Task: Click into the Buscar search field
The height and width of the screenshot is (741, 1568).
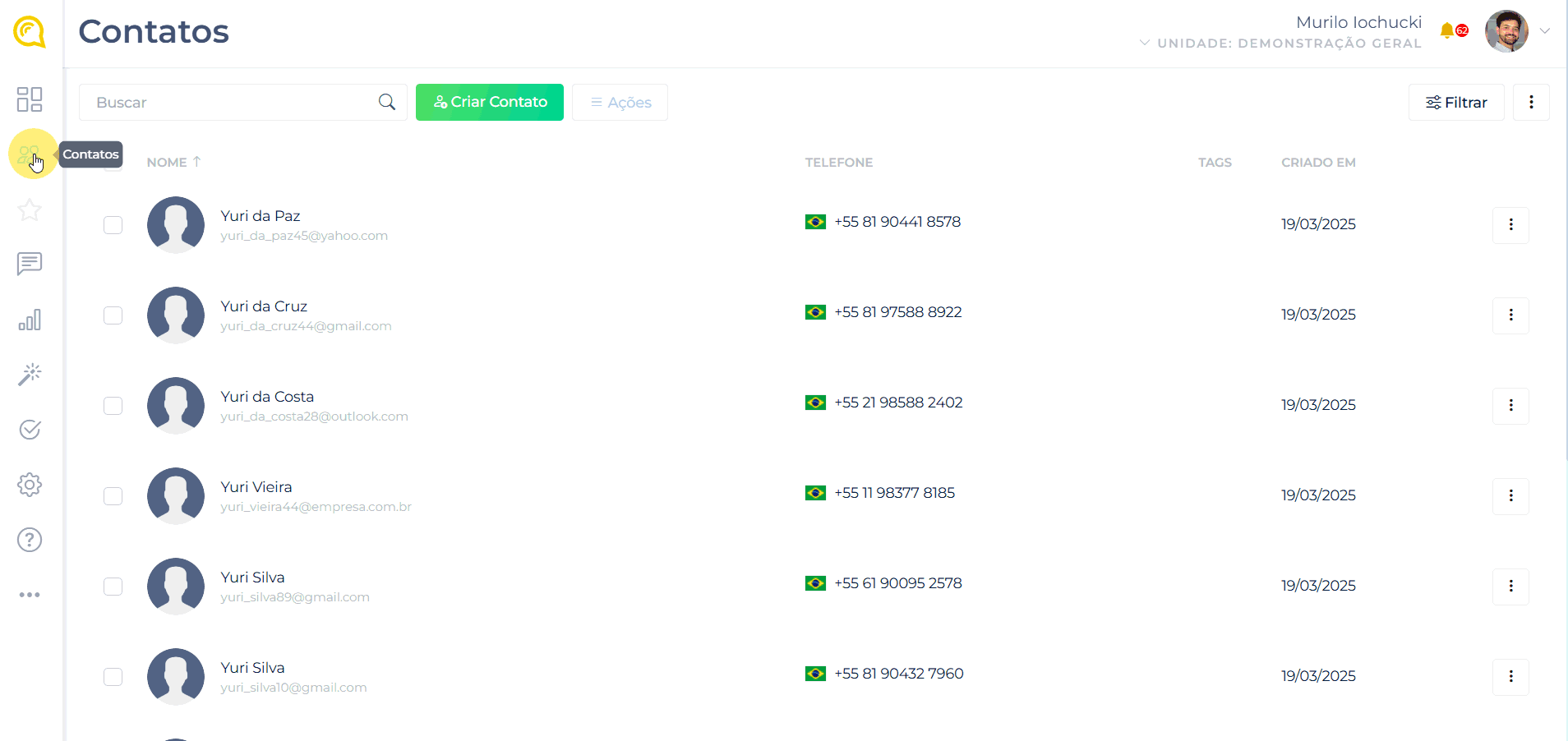Action: [230, 103]
